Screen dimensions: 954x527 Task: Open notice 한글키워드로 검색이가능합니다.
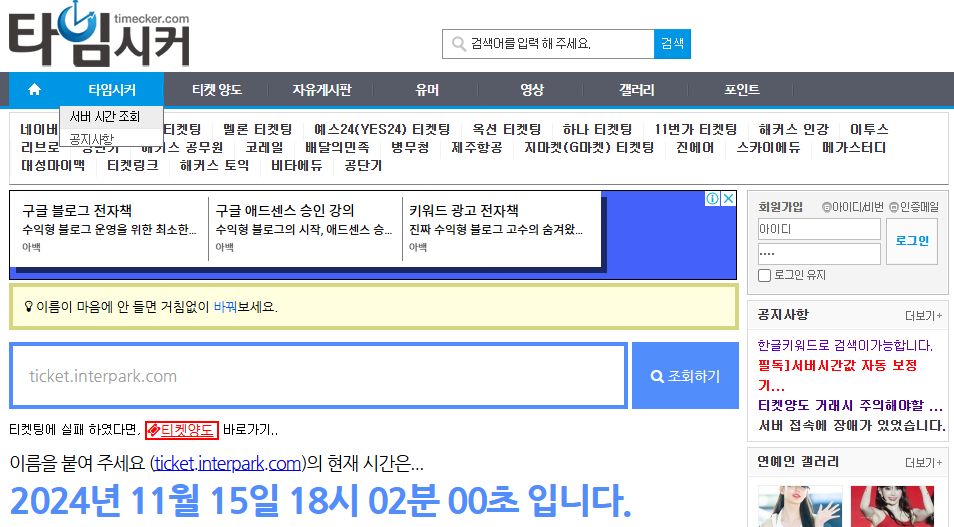click(845, 346)
